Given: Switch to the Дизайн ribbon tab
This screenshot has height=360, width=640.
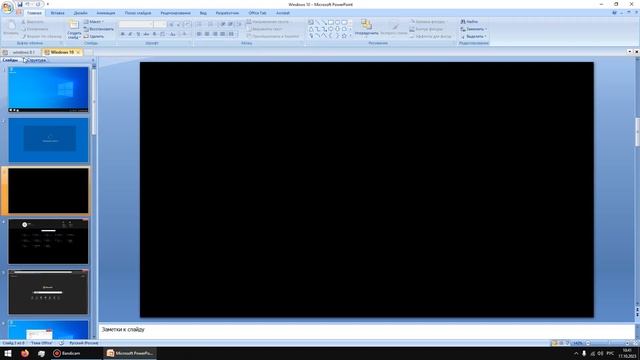Looking at the screenshot, I should click(80, 13).
